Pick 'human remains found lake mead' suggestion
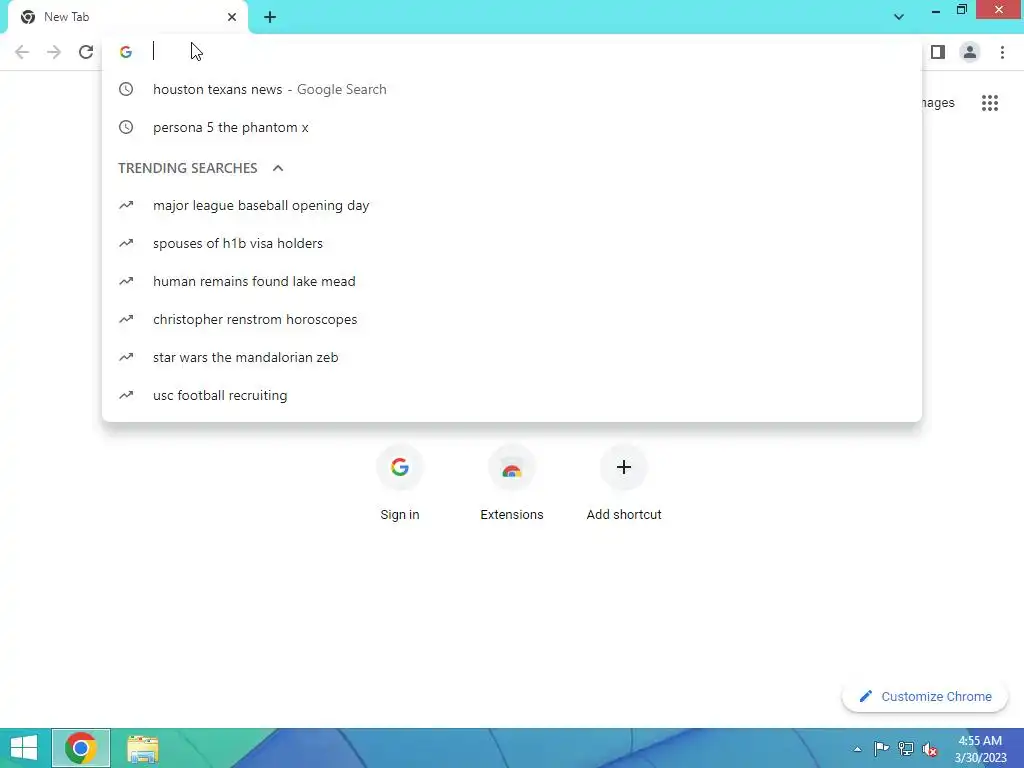Image resolution: width=1024 pixels, height=768 pixels. coord(512,281)
